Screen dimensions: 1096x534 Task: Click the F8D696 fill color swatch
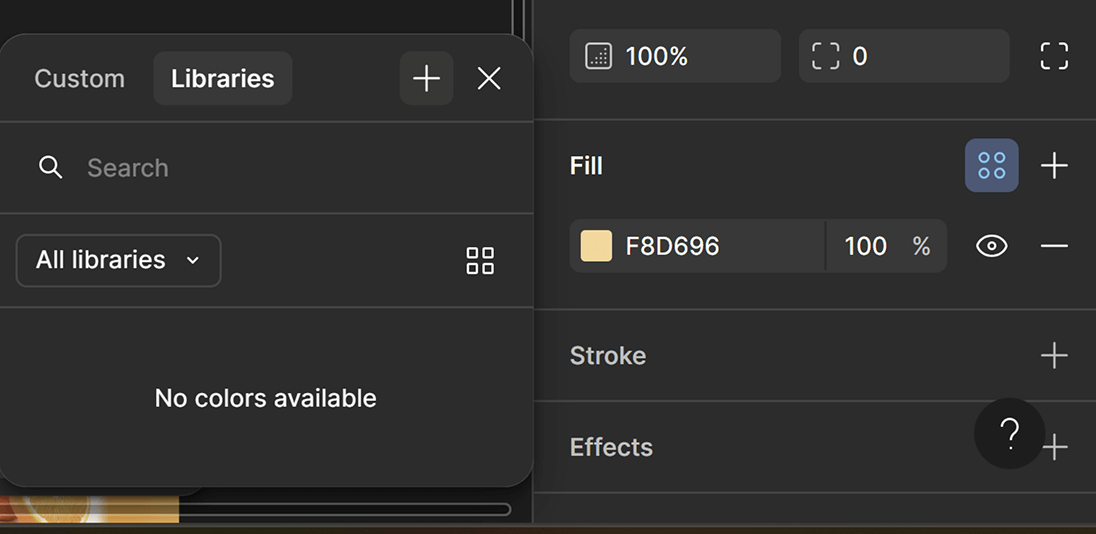pyautogui.click(x=596, y=246)
